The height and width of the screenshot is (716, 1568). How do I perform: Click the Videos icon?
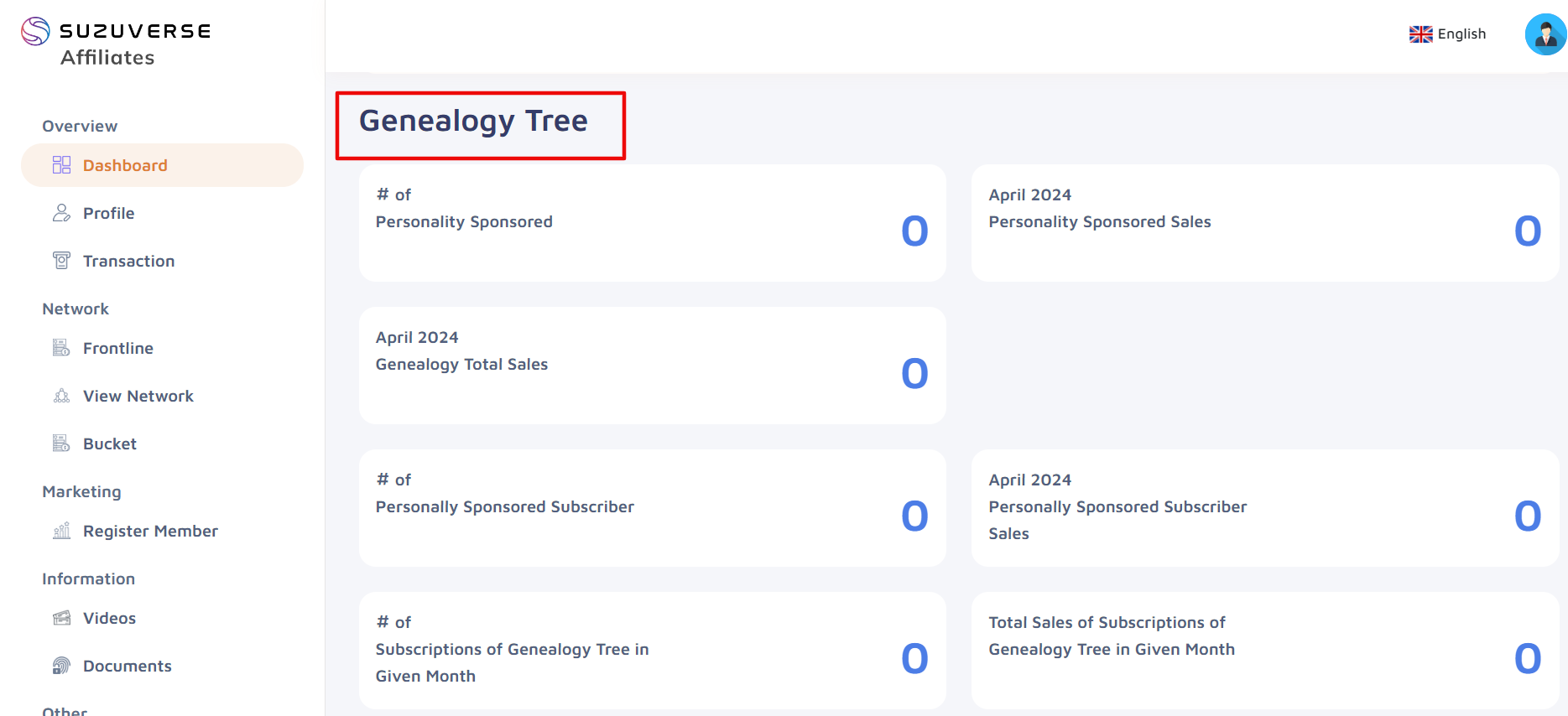[x=61, y=618]
